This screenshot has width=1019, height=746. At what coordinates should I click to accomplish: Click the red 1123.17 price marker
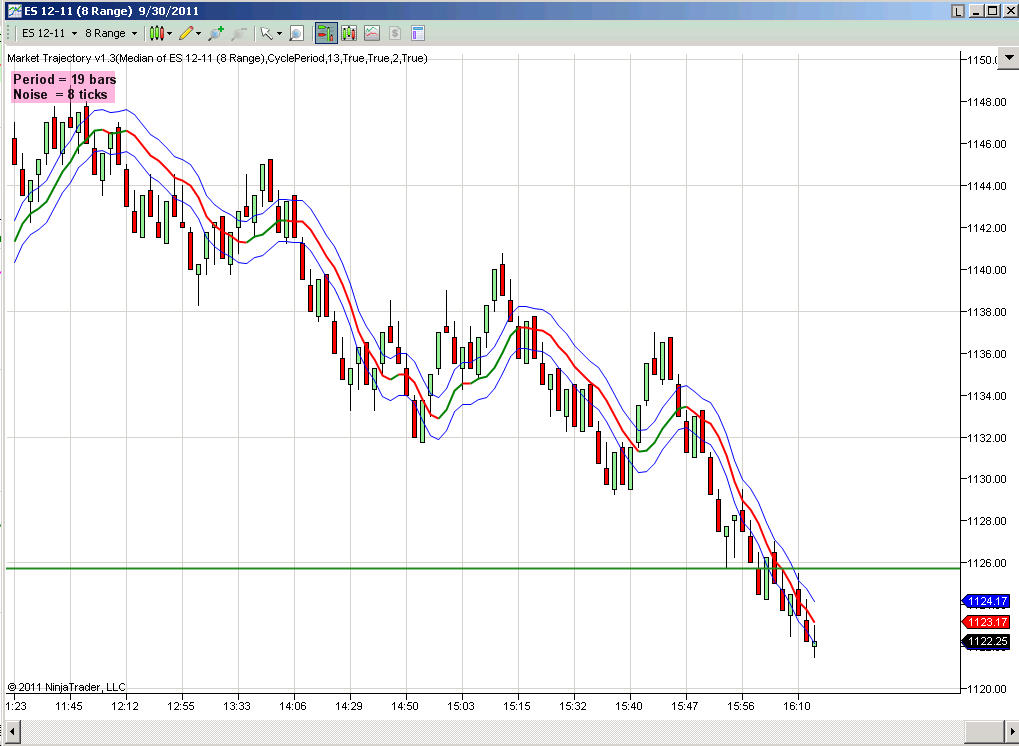coord(986,623)
